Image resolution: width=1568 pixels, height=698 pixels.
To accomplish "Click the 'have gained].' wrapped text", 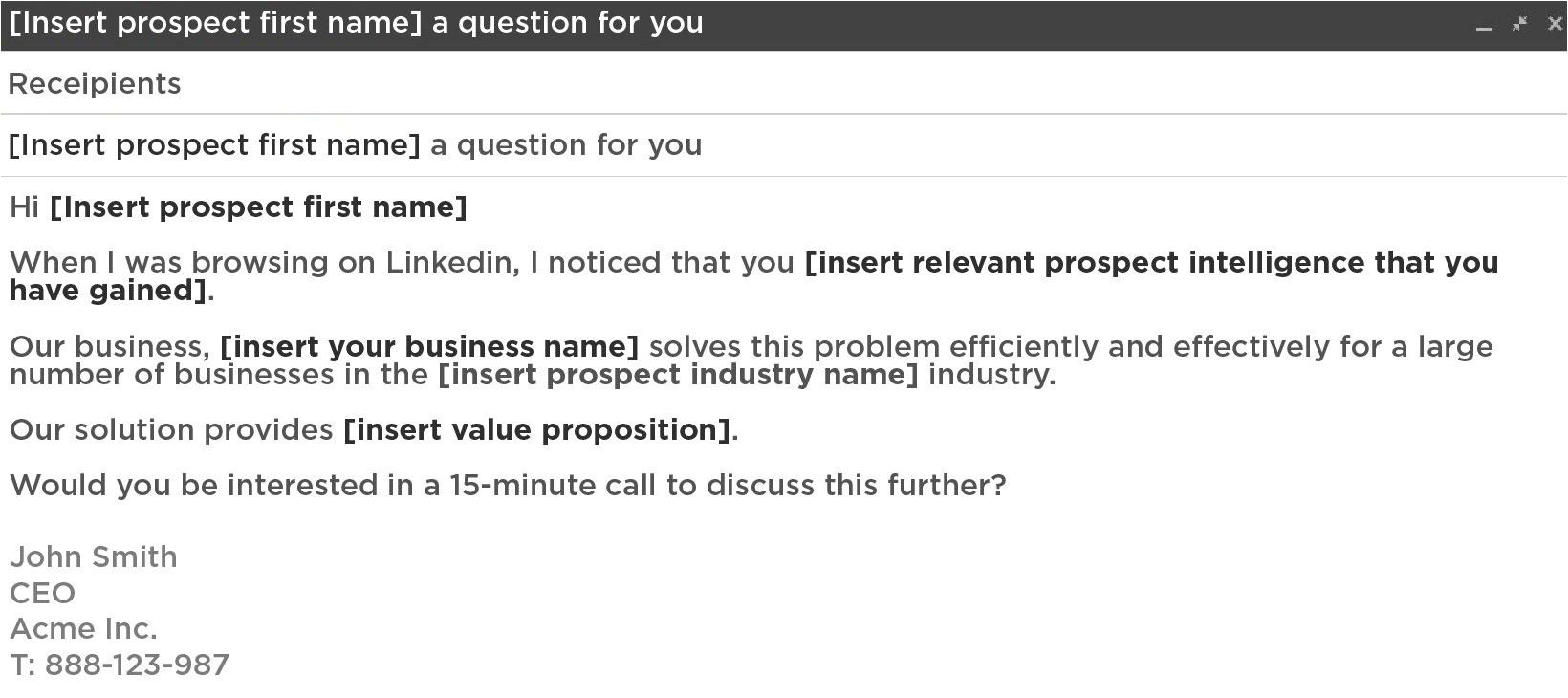I will coord(111,291).
